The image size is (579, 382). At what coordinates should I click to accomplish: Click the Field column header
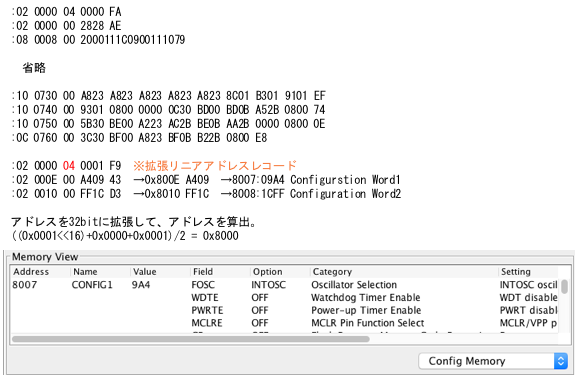203,272
